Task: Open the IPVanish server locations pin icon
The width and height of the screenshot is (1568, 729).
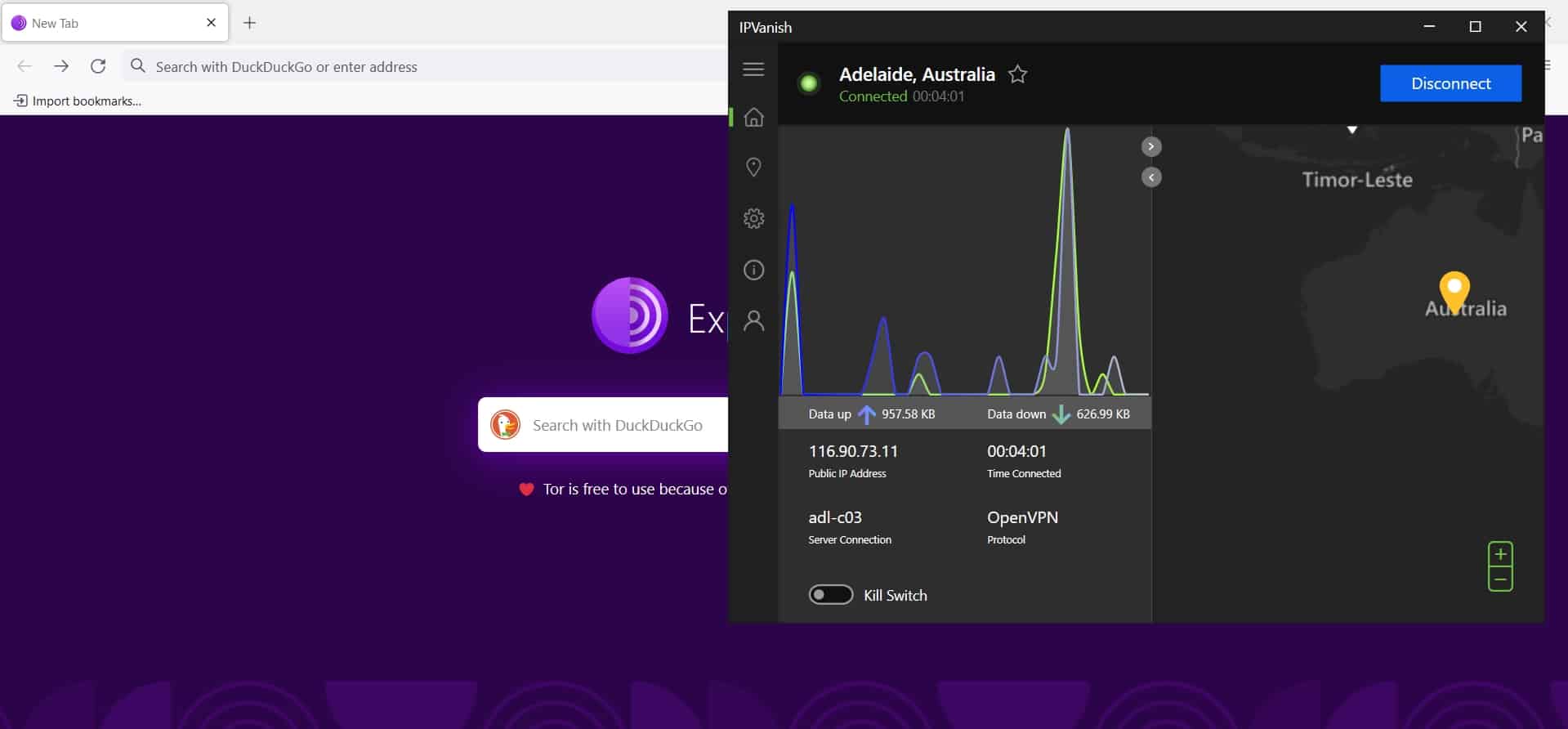Action: click(753, 168)
